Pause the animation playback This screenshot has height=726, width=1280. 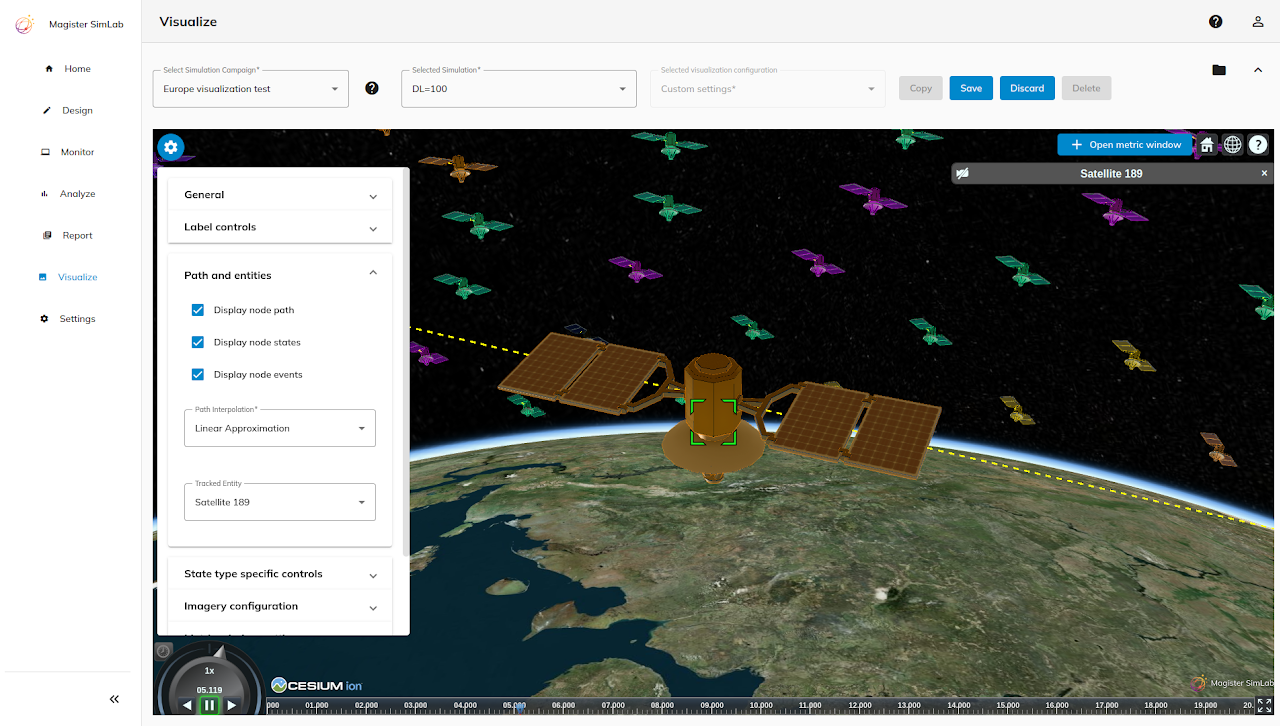point(209,705)
